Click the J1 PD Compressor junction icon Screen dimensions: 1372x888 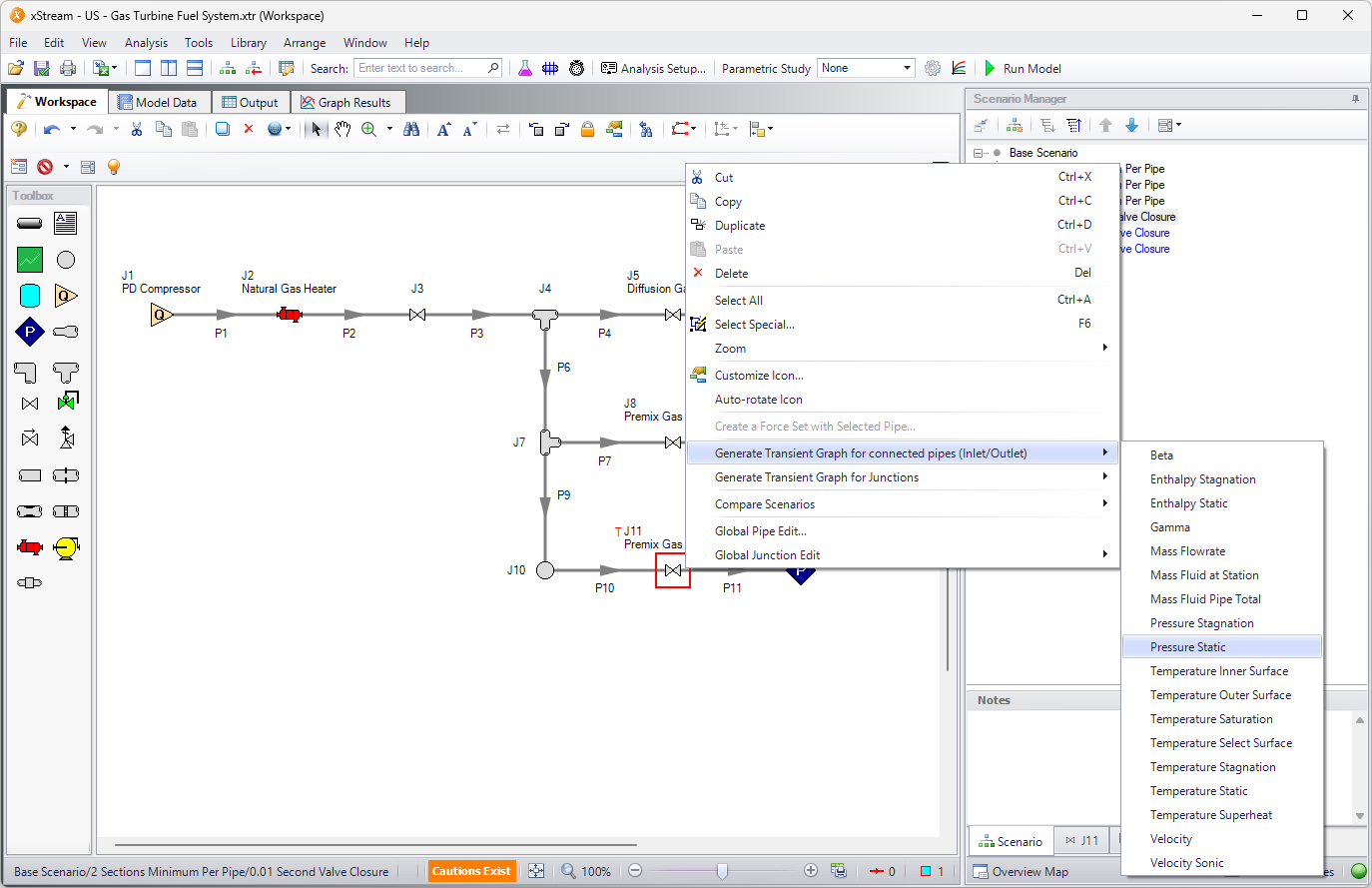(162, 315)
